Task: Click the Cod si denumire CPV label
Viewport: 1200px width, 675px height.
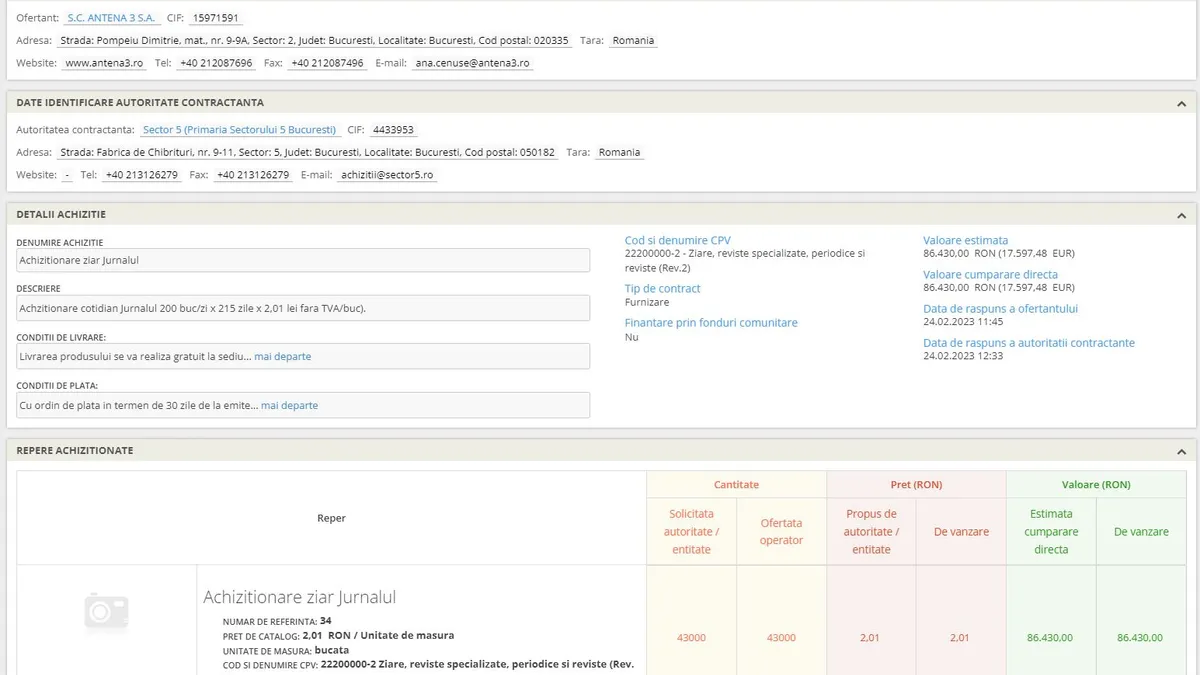Action: click(677, 241)
